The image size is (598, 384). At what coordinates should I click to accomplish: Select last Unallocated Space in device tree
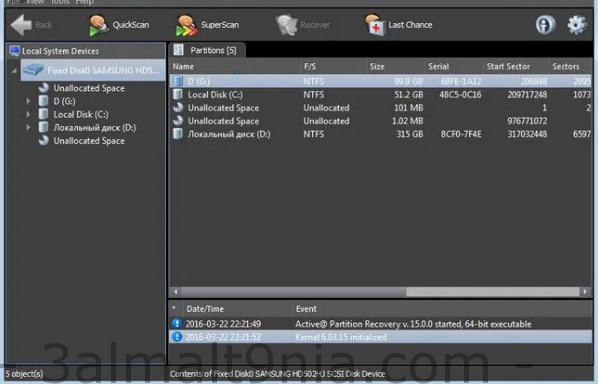89,141
